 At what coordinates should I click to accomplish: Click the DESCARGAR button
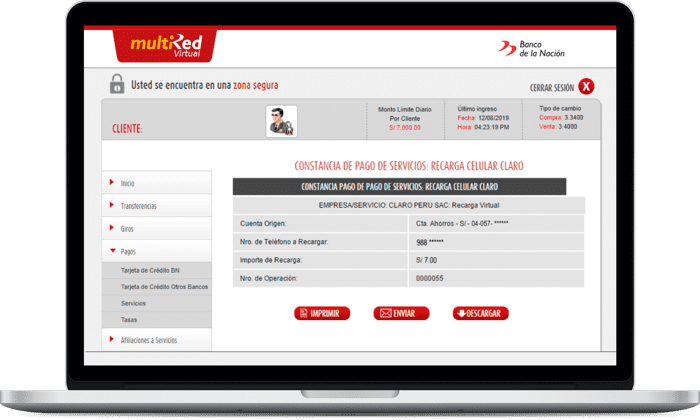click(481, 313)
